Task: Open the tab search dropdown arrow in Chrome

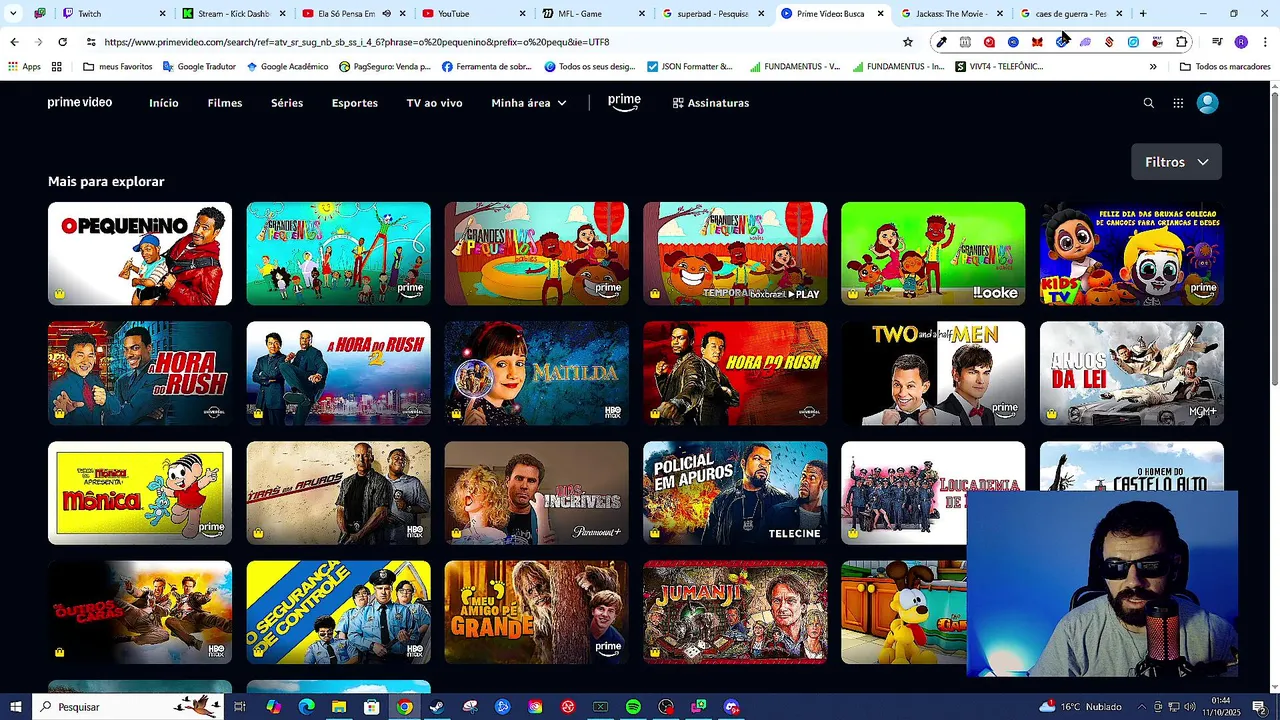Action: [x=13, y=14]
